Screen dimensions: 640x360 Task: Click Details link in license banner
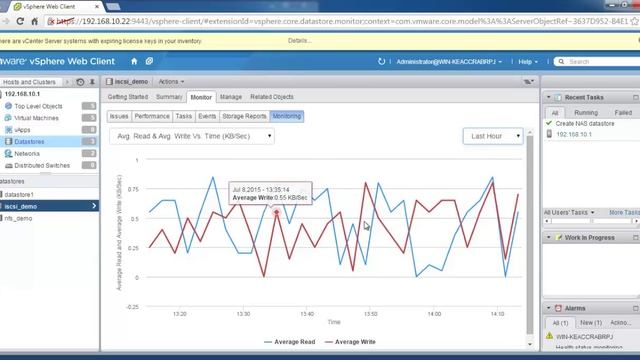pyautogui.click(x=300, y=41)
